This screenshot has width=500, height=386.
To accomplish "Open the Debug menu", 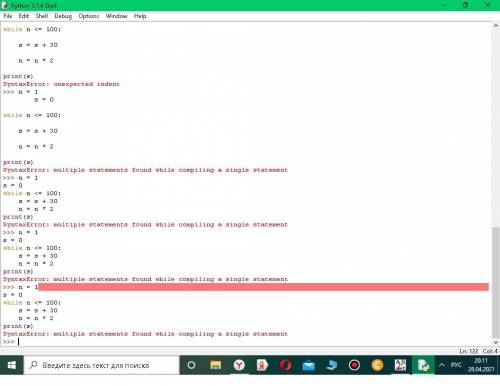I will [63, 16].
